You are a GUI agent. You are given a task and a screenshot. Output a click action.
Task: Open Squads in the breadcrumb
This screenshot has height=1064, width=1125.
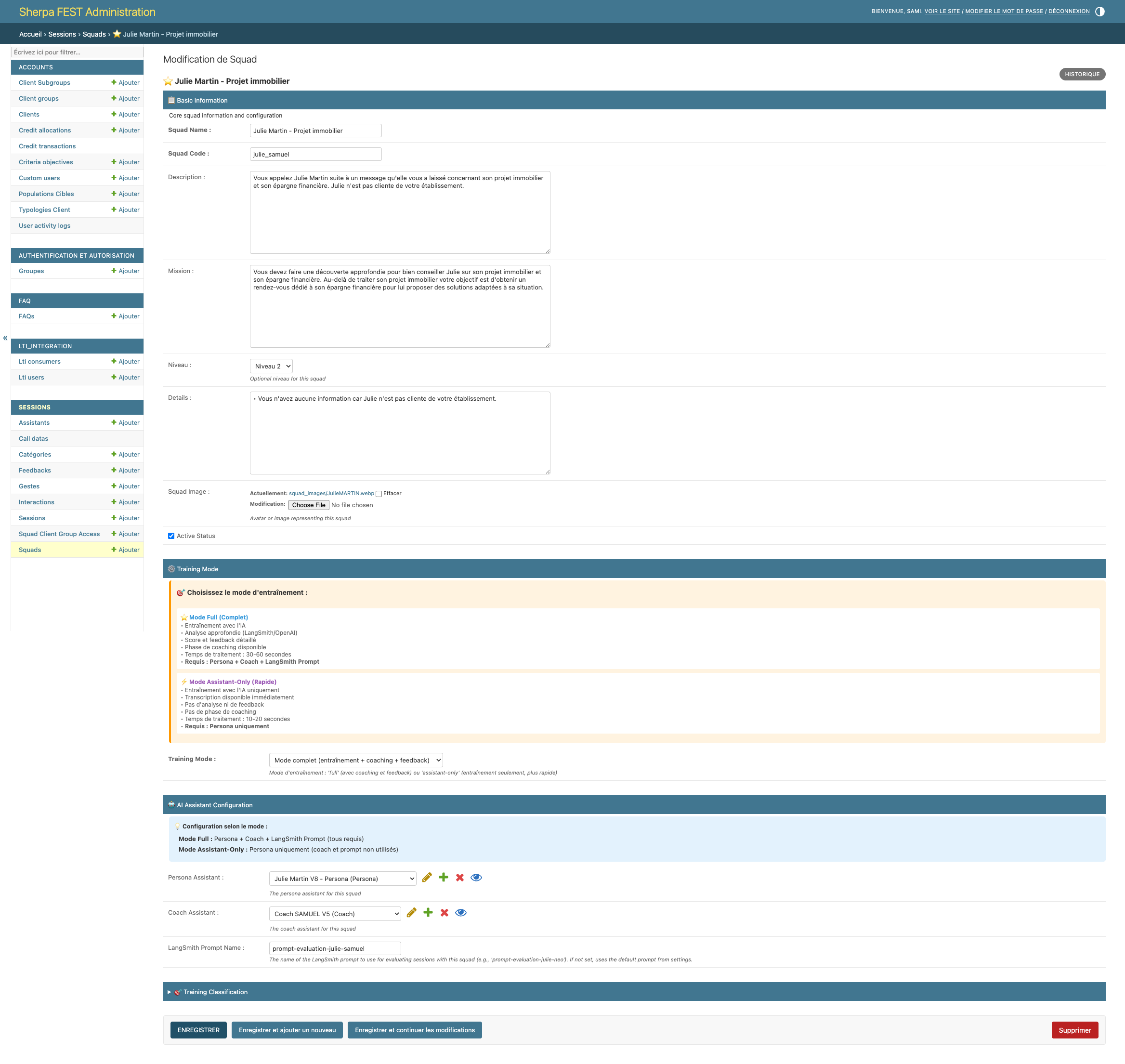(x=94, y=34)
